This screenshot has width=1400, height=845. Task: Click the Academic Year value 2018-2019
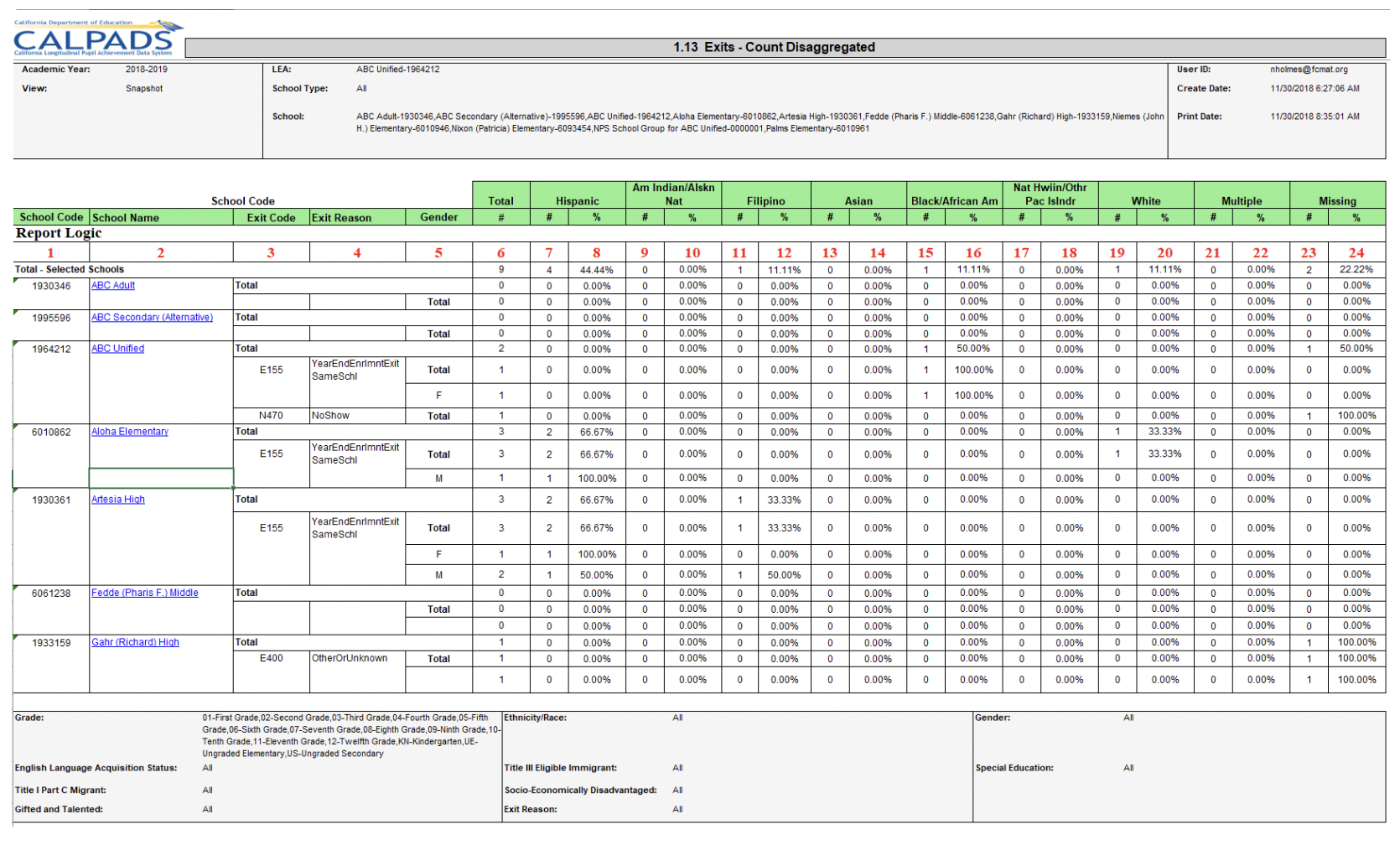click(x=147, y=70)
